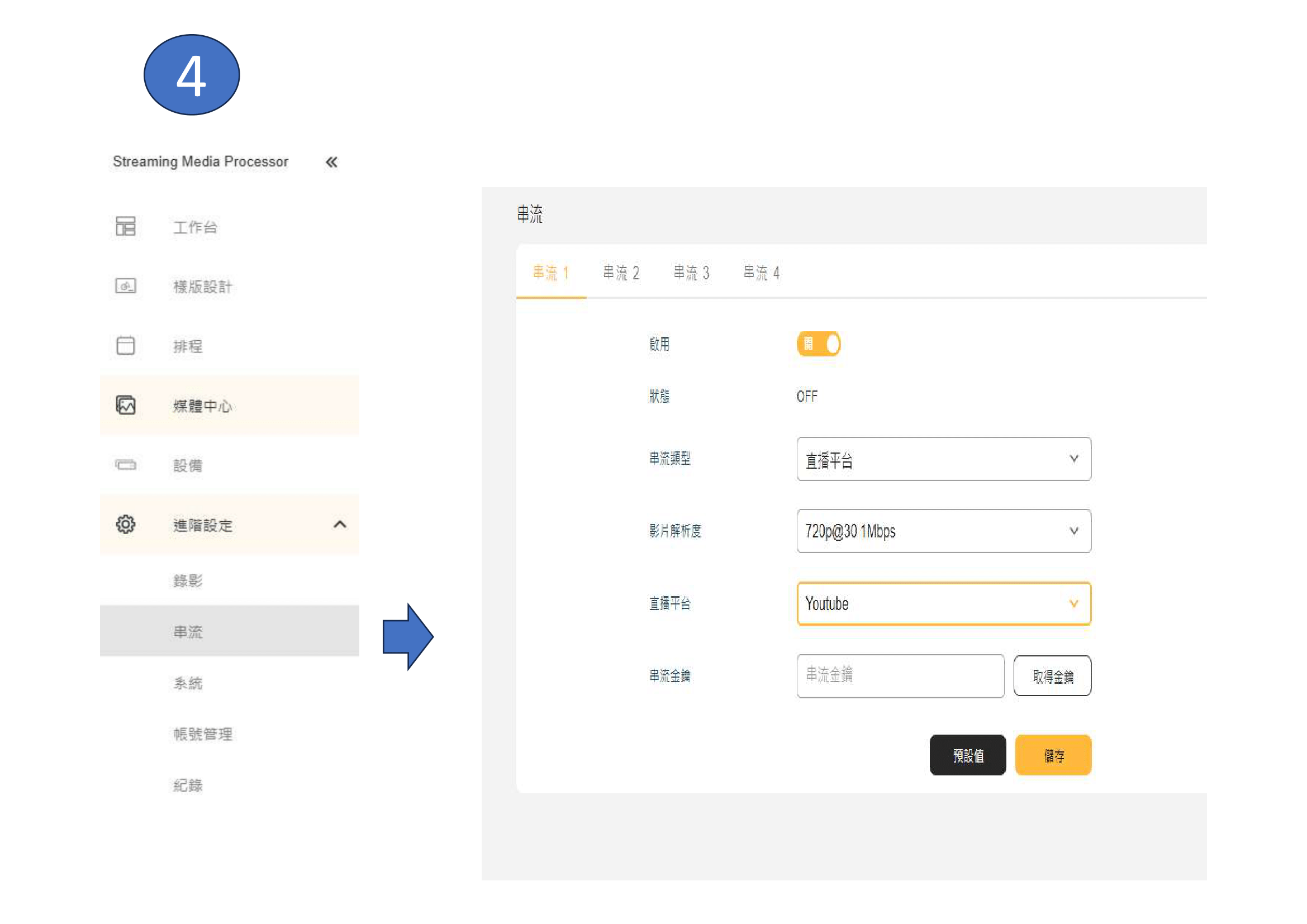Toggle the 啟用 enable switch
This screenshot has height=924, width=1307.
pyautogui.click(x=818, y=344)
